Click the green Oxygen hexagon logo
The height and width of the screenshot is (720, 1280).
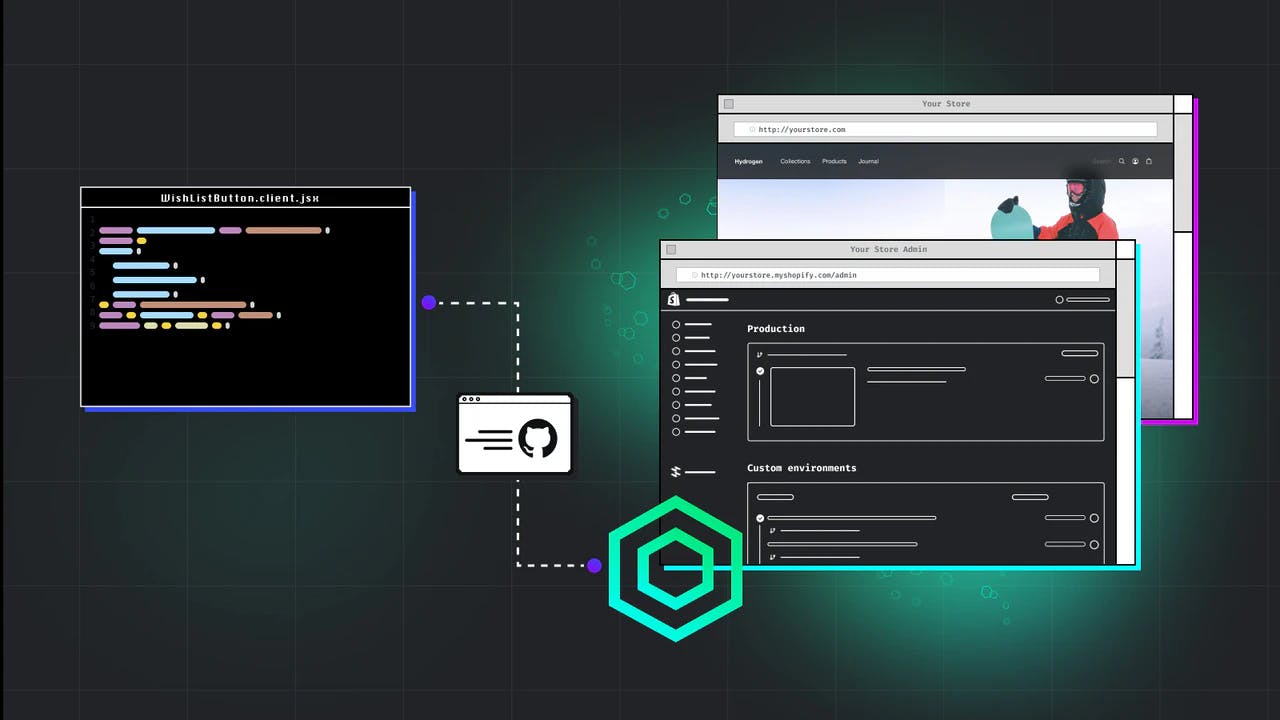[676, 568]
